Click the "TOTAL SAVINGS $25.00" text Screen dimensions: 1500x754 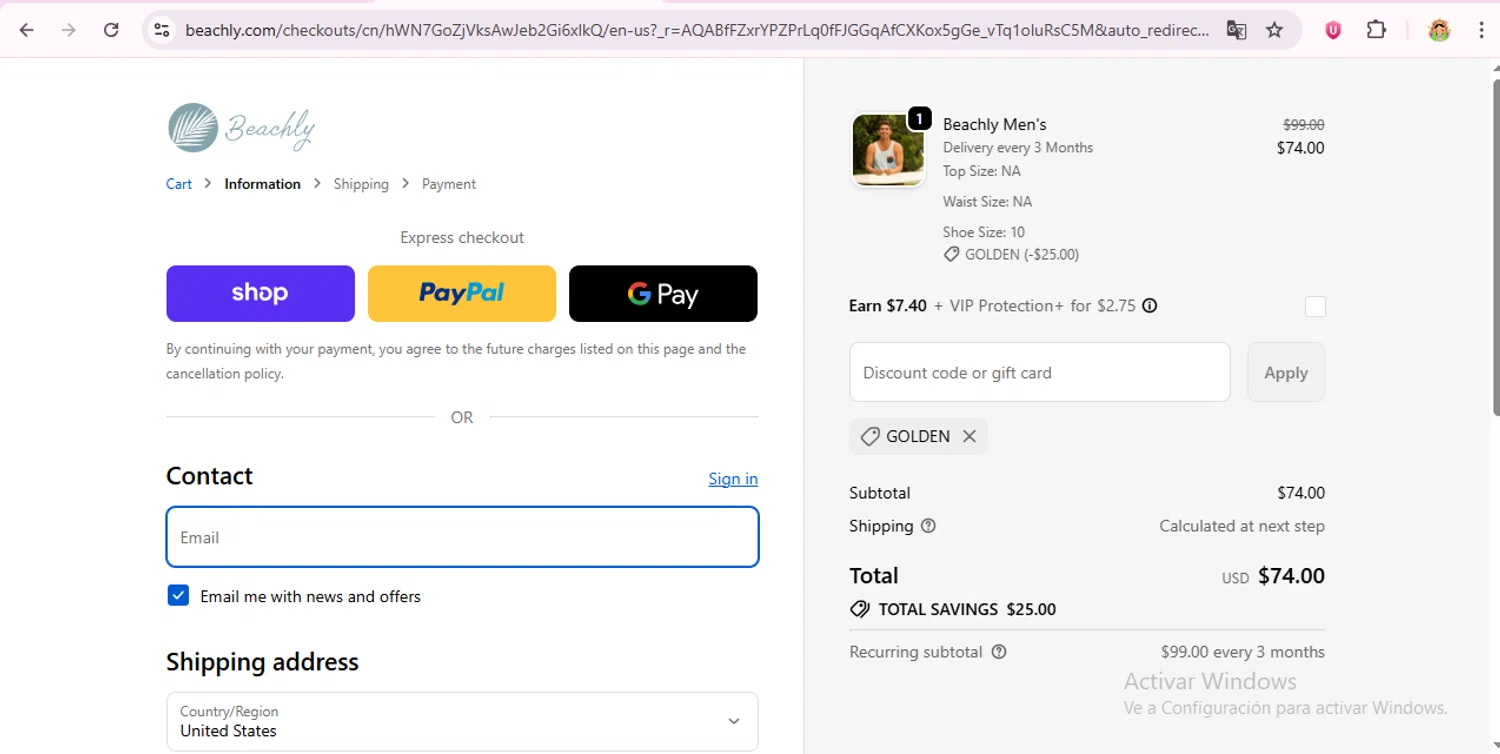pyautogui.click(x=967, y=609)
